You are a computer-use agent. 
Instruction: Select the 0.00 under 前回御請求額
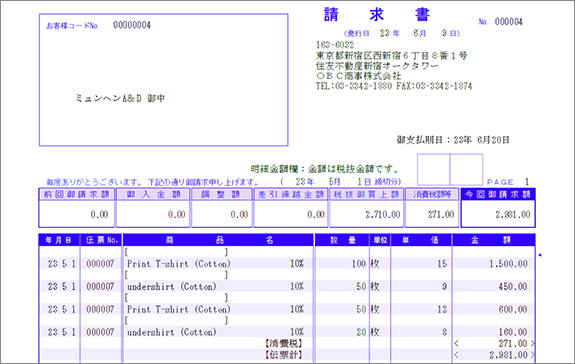click(x=99, y=214)
